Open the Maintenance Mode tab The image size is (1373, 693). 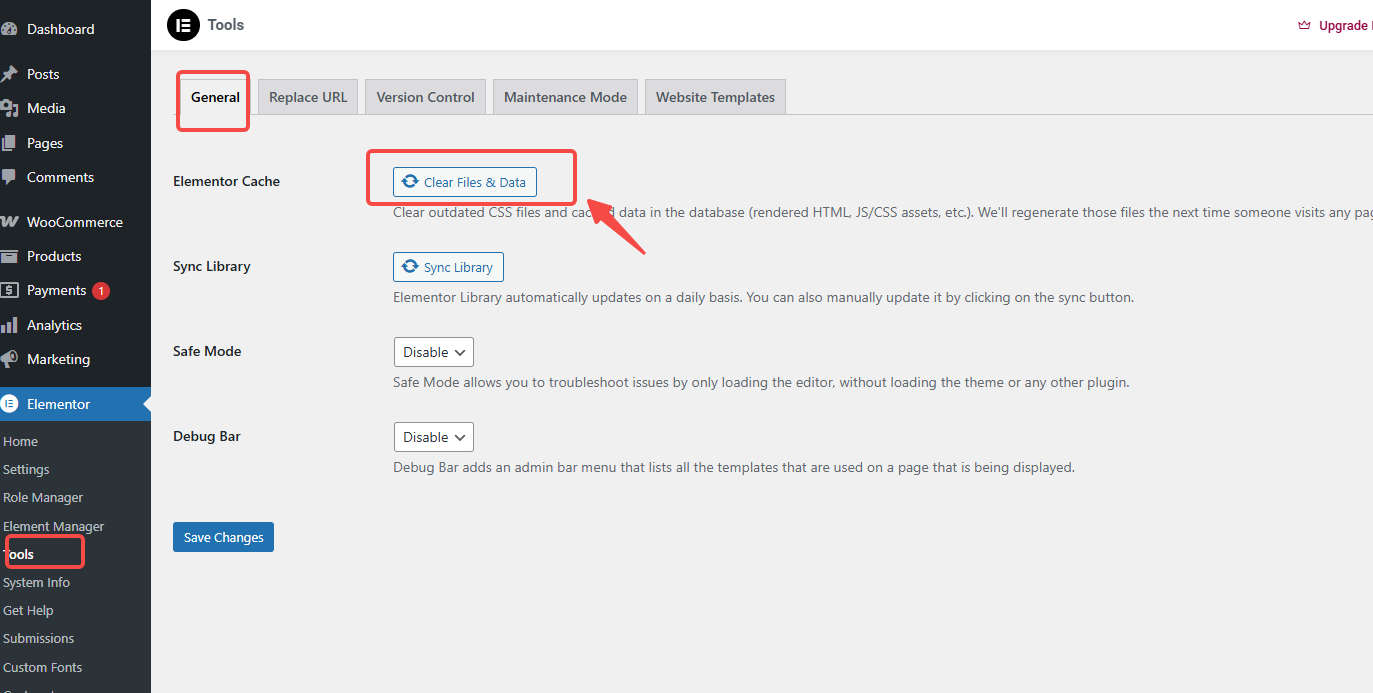coord(565,97)
